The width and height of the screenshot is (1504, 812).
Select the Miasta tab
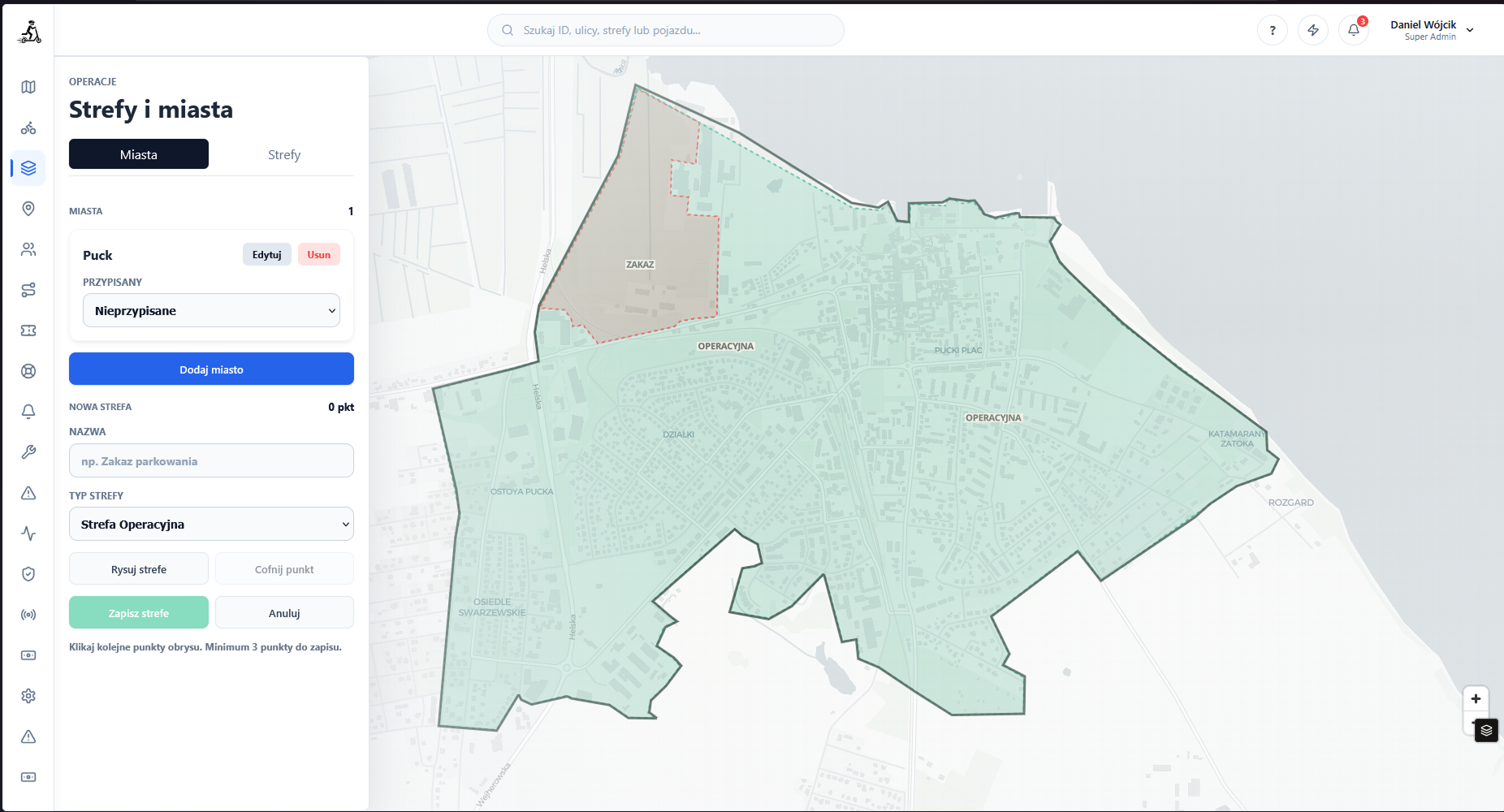(x=139, y=154)
